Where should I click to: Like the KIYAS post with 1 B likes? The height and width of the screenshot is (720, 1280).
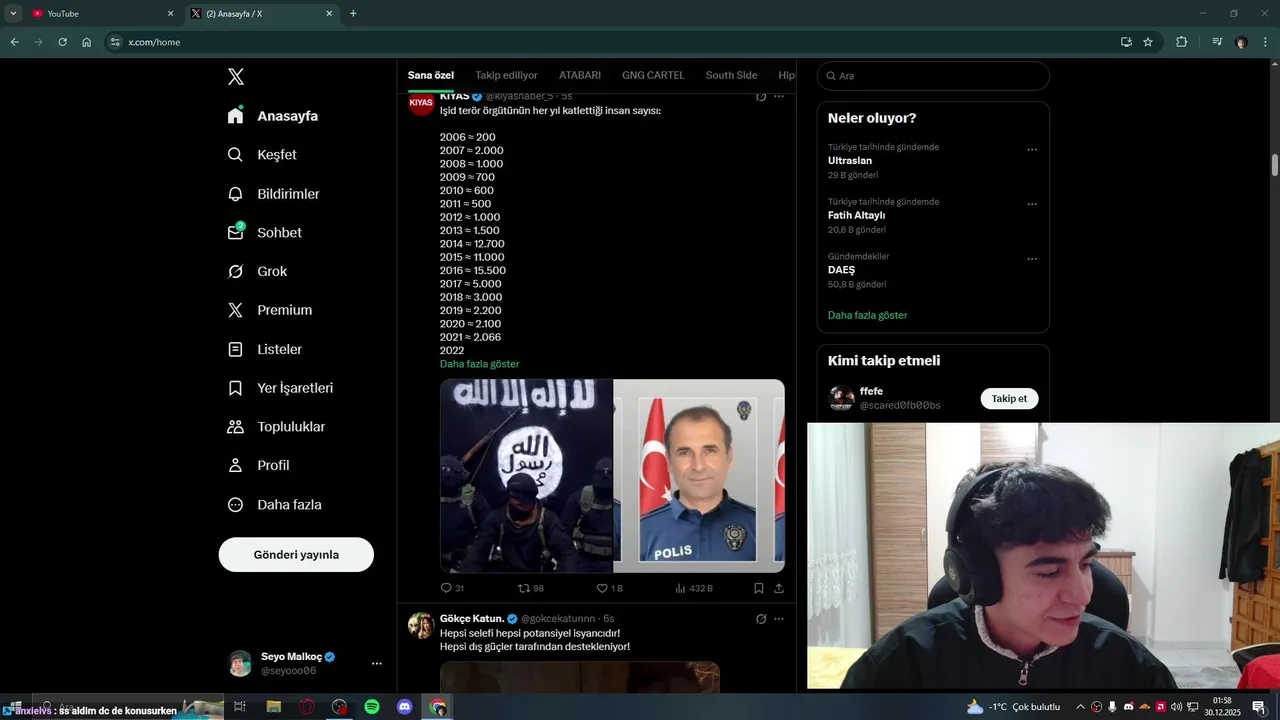pos(609,588)
